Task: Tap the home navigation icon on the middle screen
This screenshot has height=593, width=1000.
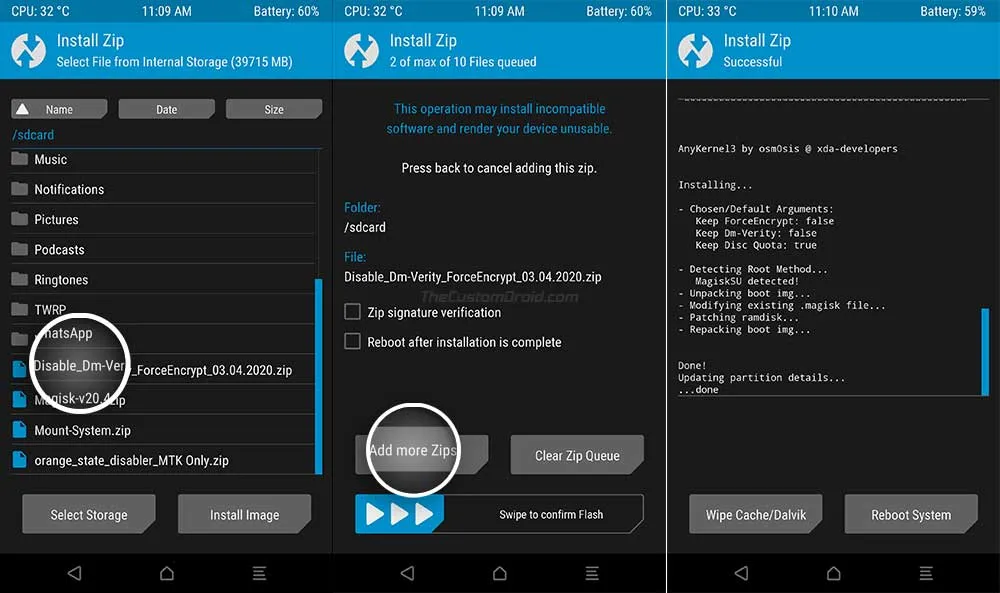Action: point(499,573)
